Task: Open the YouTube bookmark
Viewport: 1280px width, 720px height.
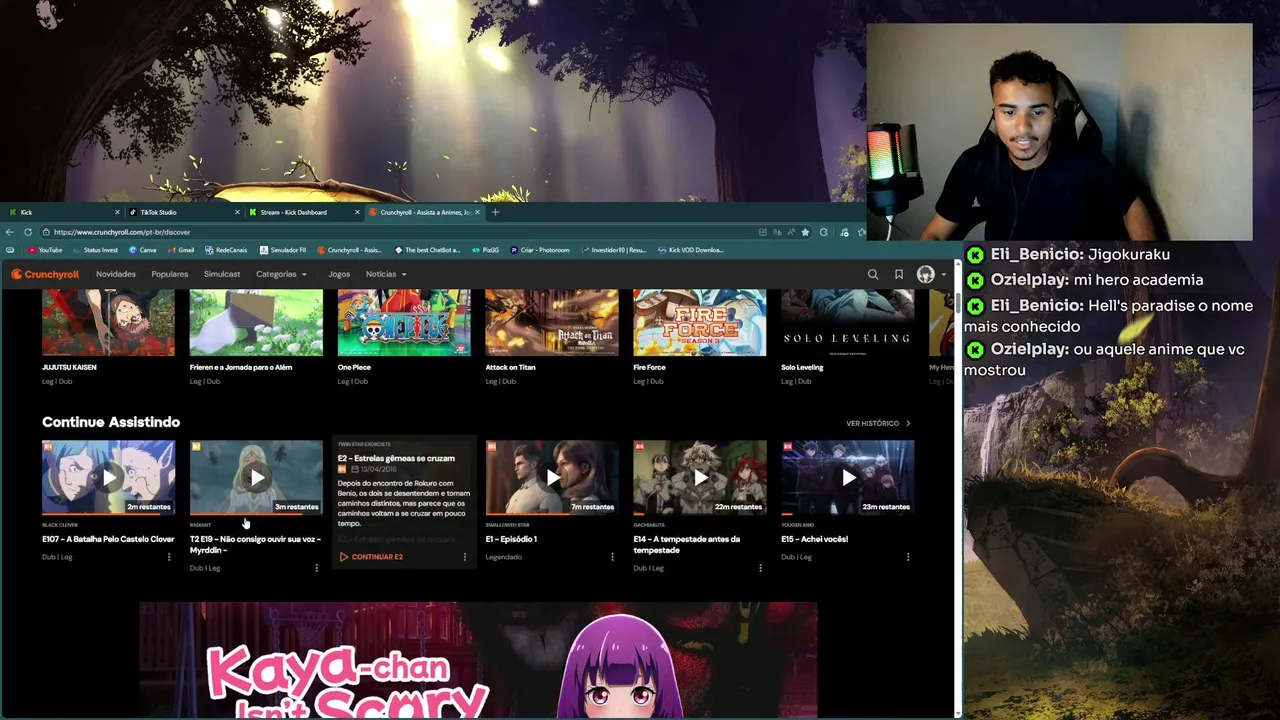Action: [45, 250]
